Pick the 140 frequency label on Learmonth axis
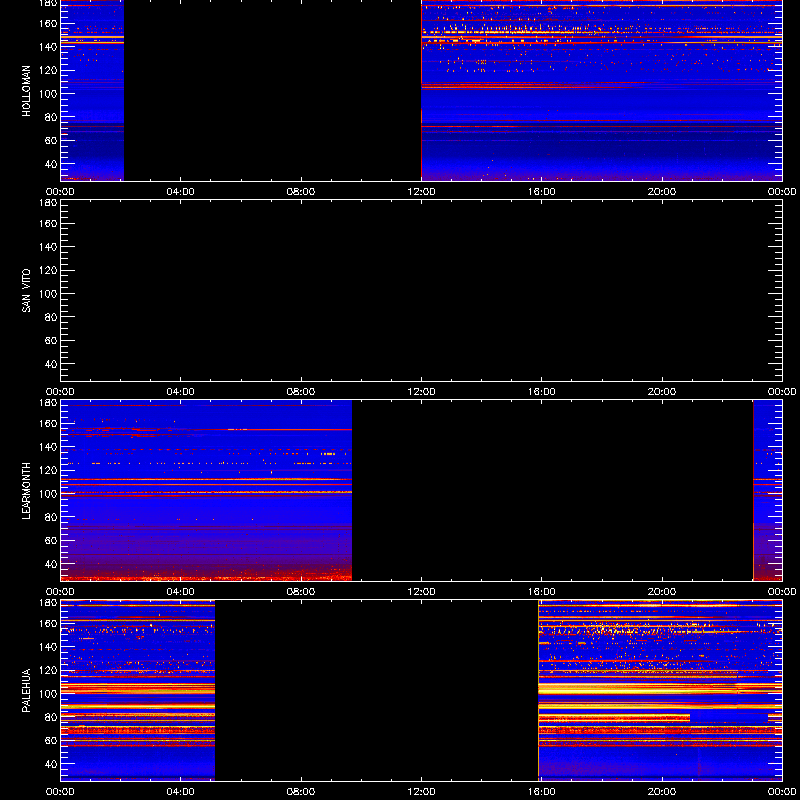 coord(48,447)
